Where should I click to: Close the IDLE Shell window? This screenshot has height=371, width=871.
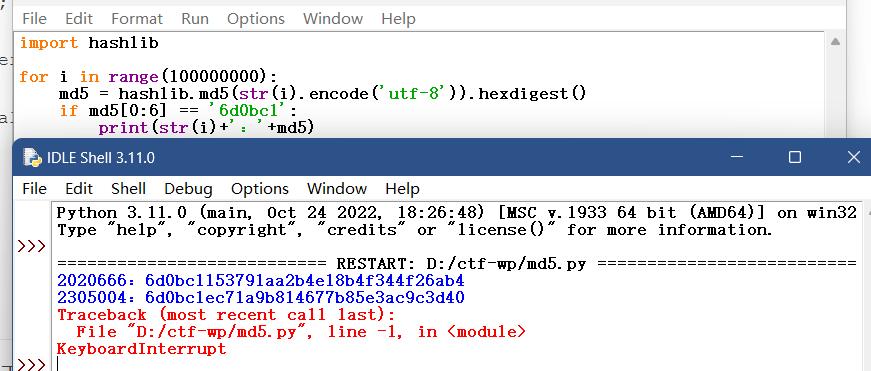854,158
